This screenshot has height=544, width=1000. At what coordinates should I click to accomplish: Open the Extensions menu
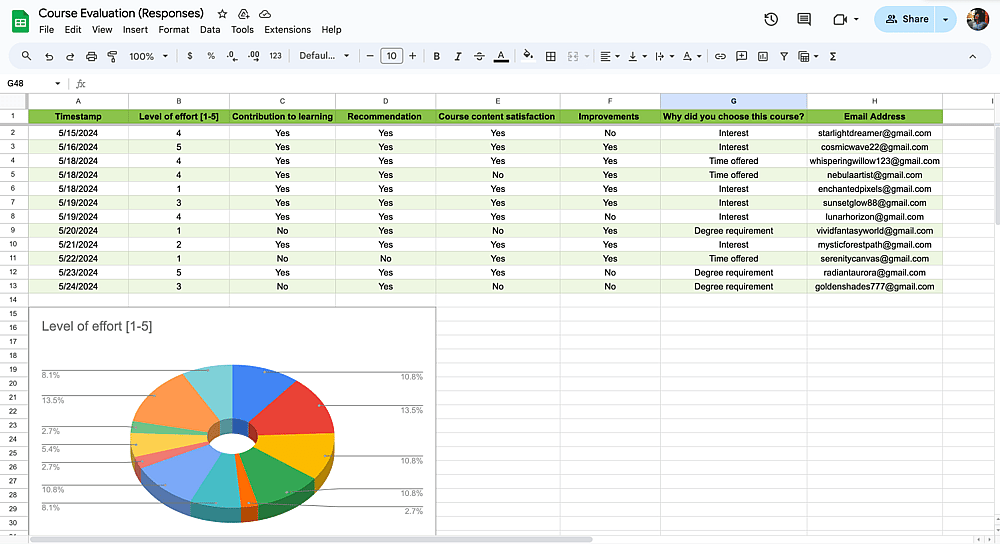coord(288,29)
